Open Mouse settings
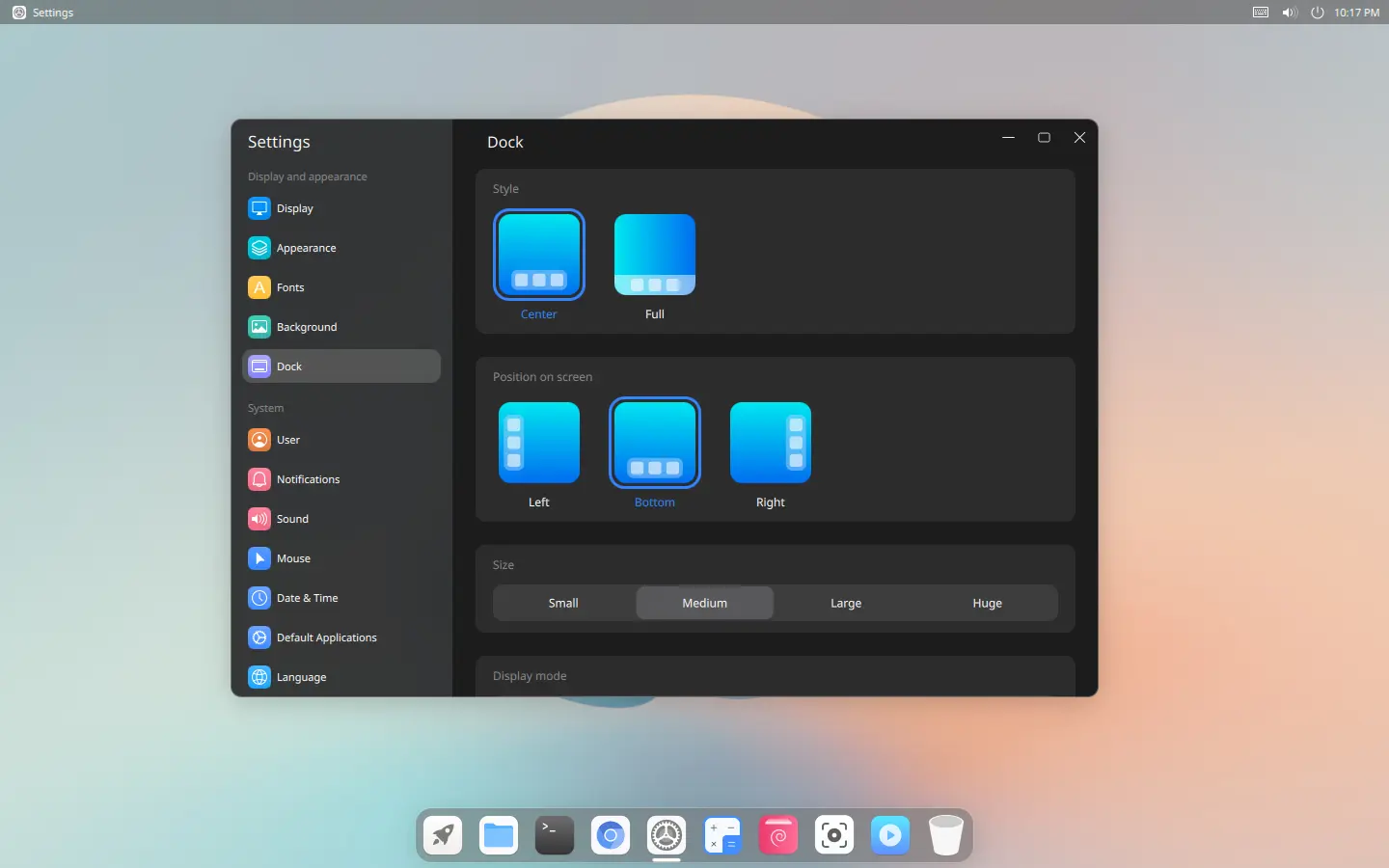The width and height of the screenshot is (1389, 868). coord(293,558)
